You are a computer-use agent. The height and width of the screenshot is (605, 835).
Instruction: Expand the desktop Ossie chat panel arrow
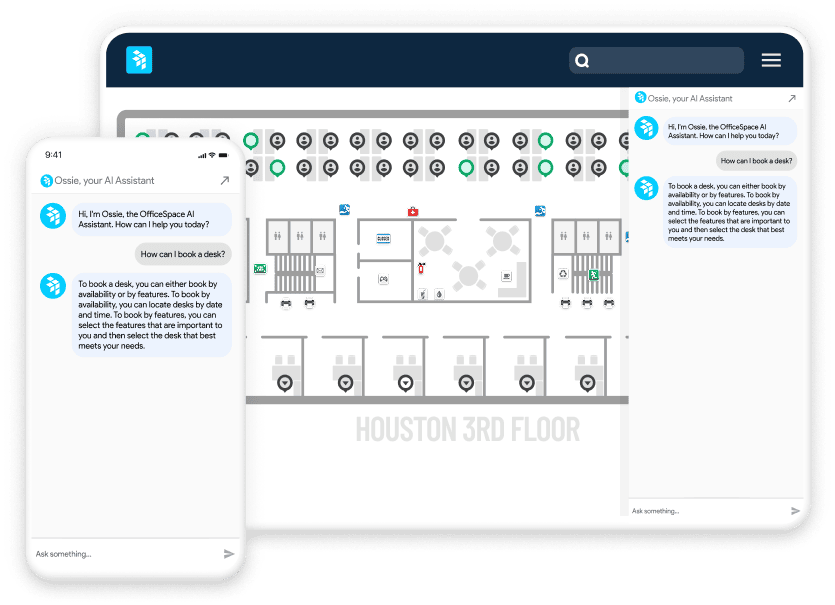pyautogui.click(x=792, y=98)
